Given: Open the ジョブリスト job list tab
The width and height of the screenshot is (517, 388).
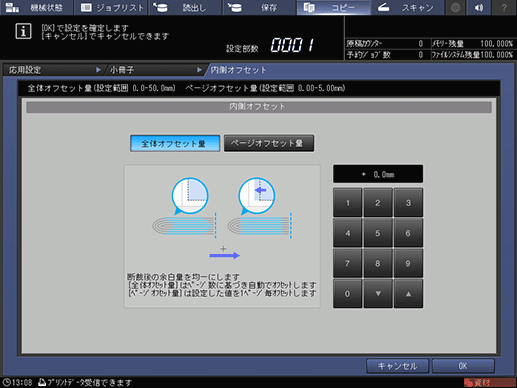Looking at the screenshot, I should [111, 7].
